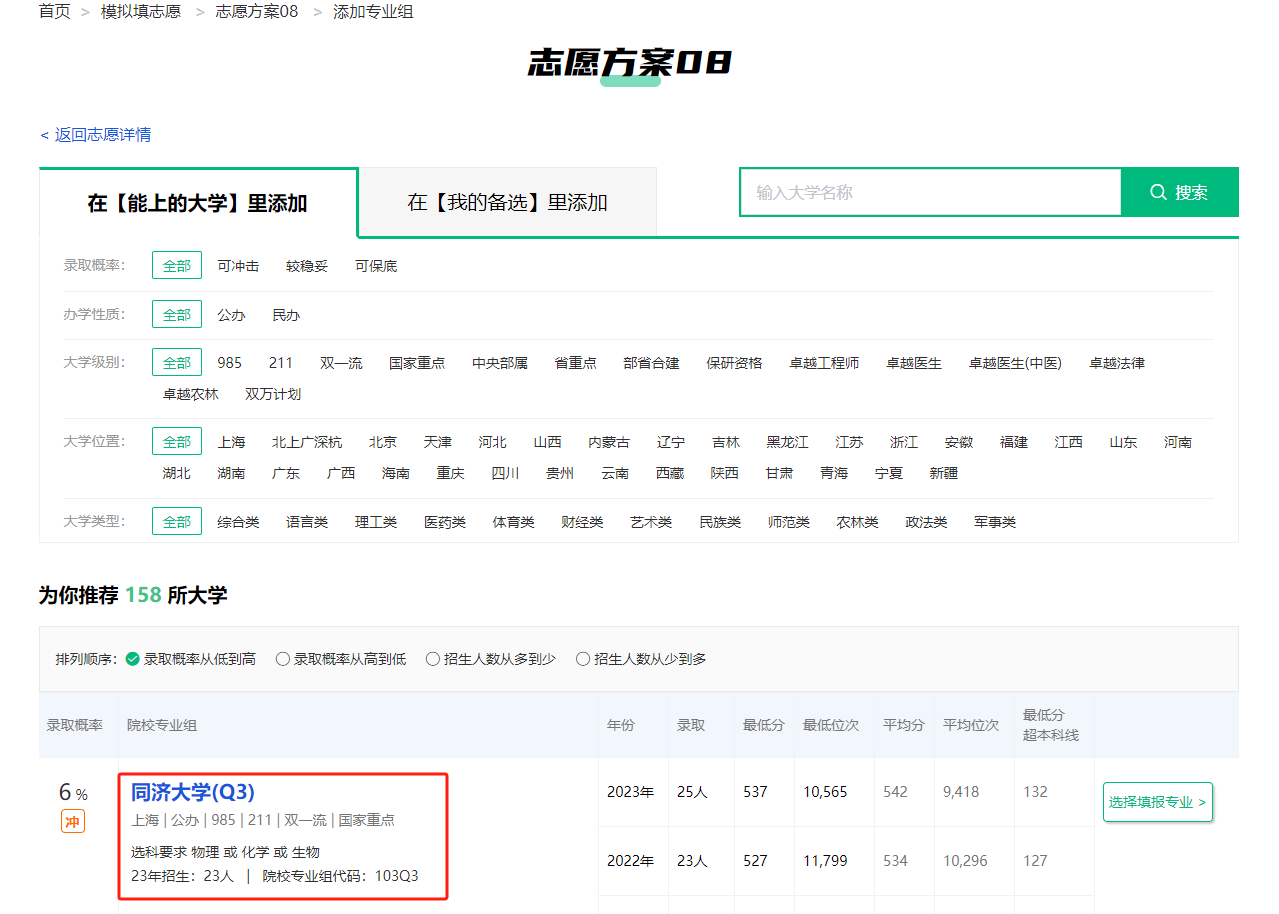The width and height of the screenshot is (1279, 914).
Task: Filter school type by 公办
Action: click(231, 315)
